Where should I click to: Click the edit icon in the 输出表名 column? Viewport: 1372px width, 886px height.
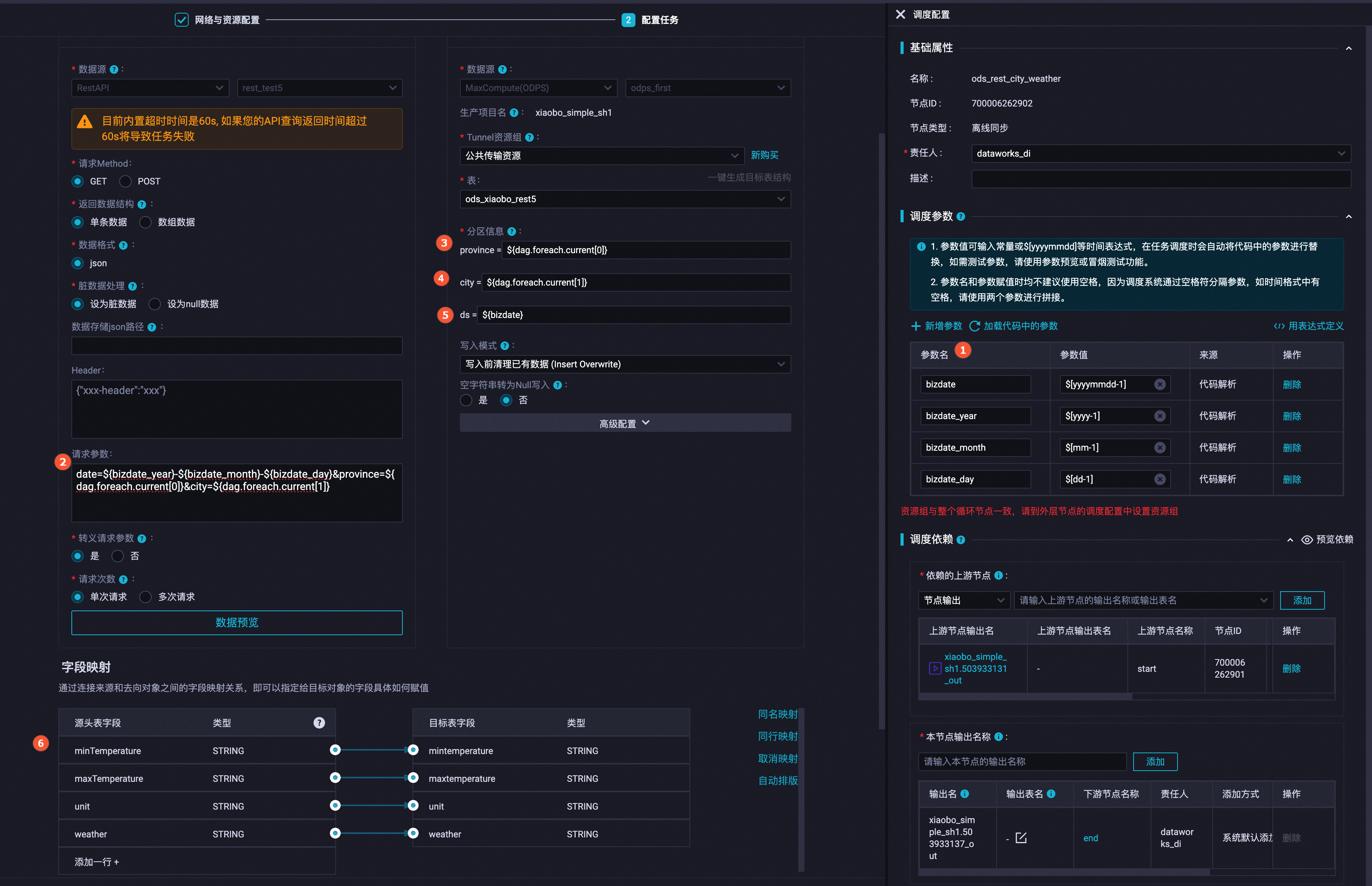pyautogui.click(x=1021, y=838)
